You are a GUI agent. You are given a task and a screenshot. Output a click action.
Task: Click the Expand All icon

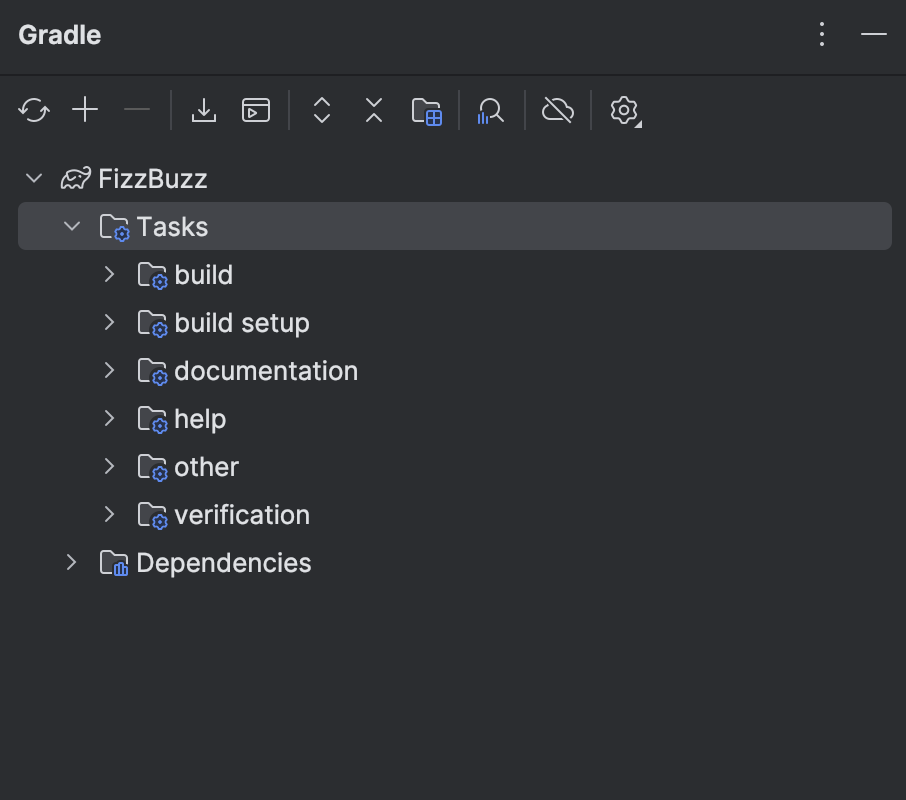click(x=321, y=110)
